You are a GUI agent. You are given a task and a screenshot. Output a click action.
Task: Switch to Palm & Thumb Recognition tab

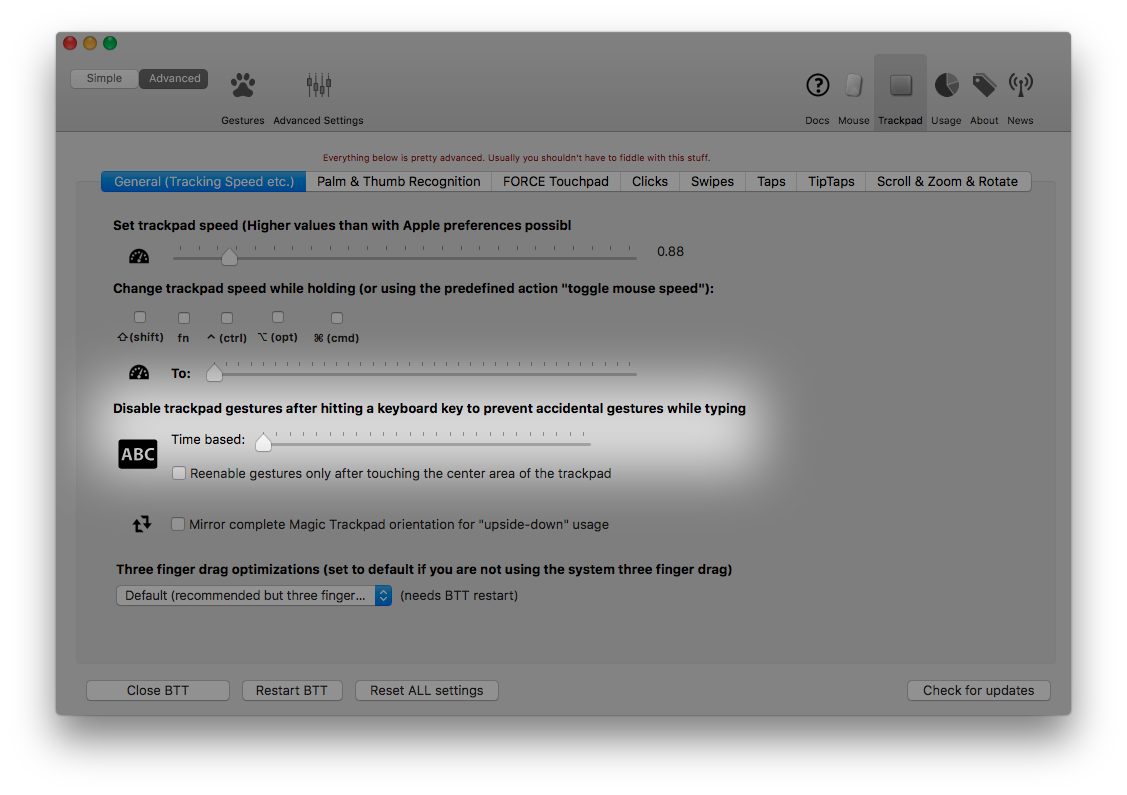399,181
